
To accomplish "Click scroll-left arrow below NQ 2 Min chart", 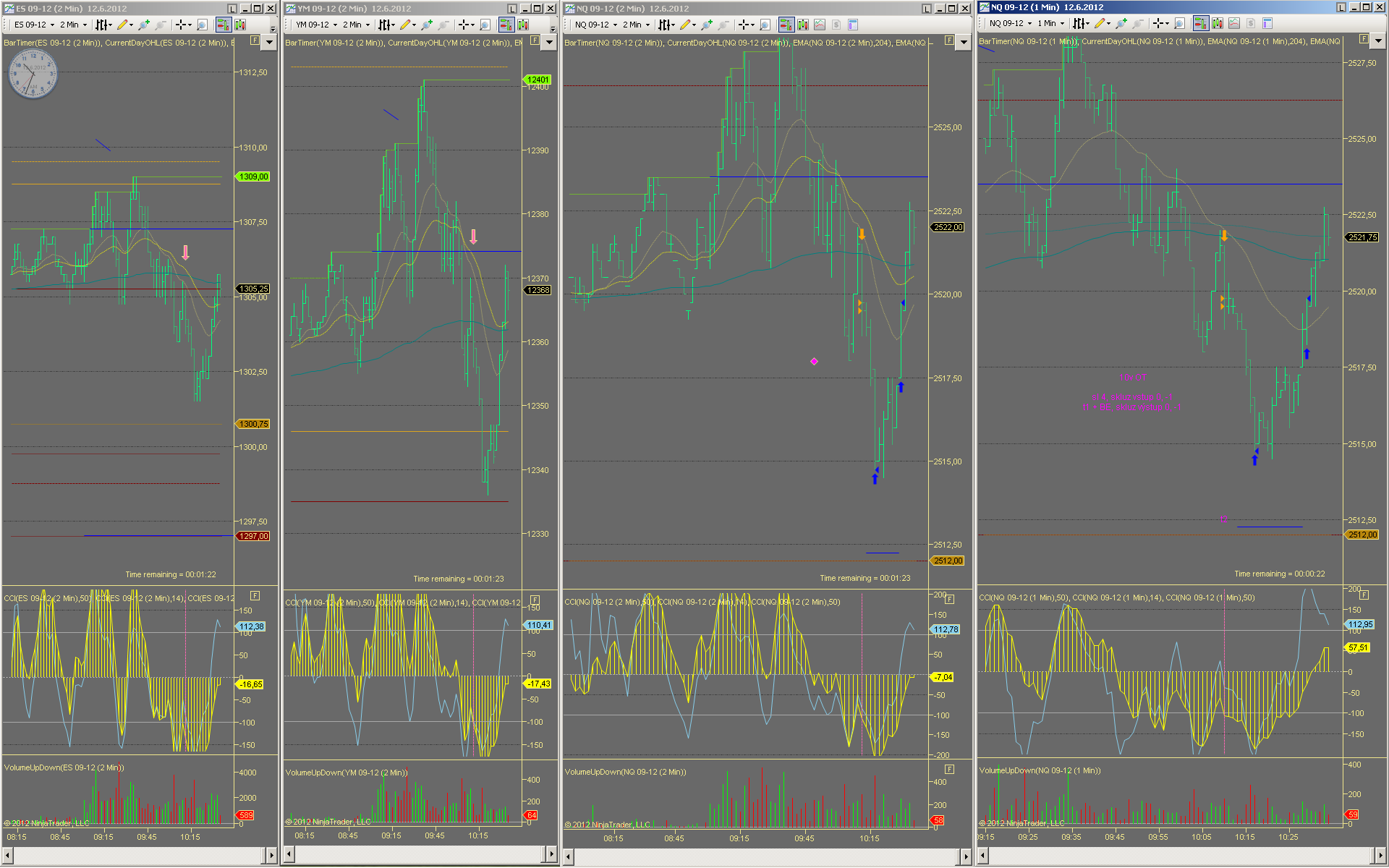I will [569, 856].
